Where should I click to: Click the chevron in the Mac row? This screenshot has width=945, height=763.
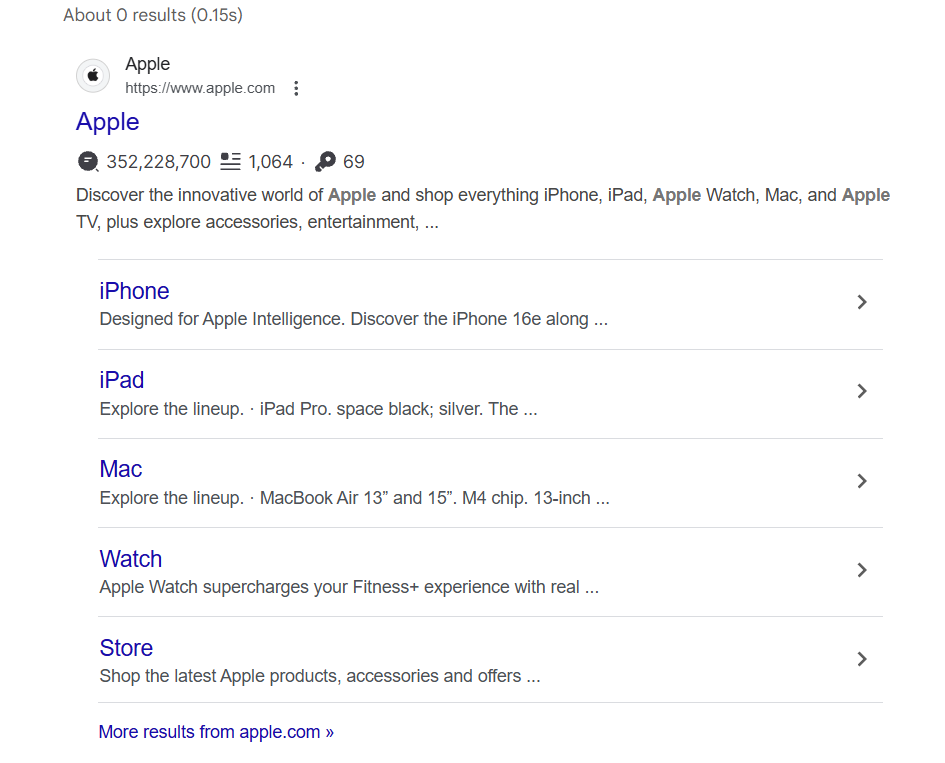862,481
